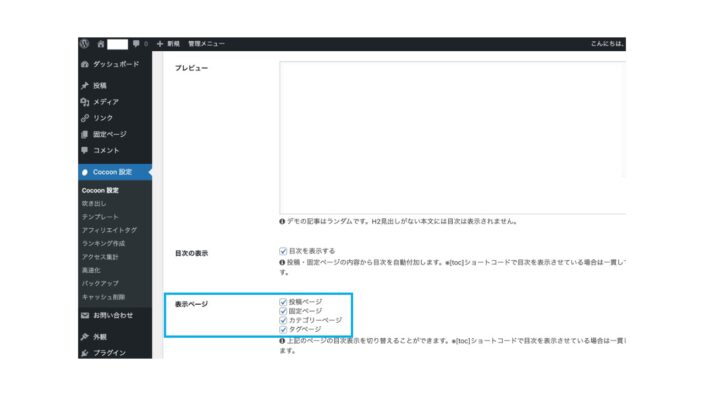
Task: Open Cocoon 設定 submenu item
Action: (100, 190)
